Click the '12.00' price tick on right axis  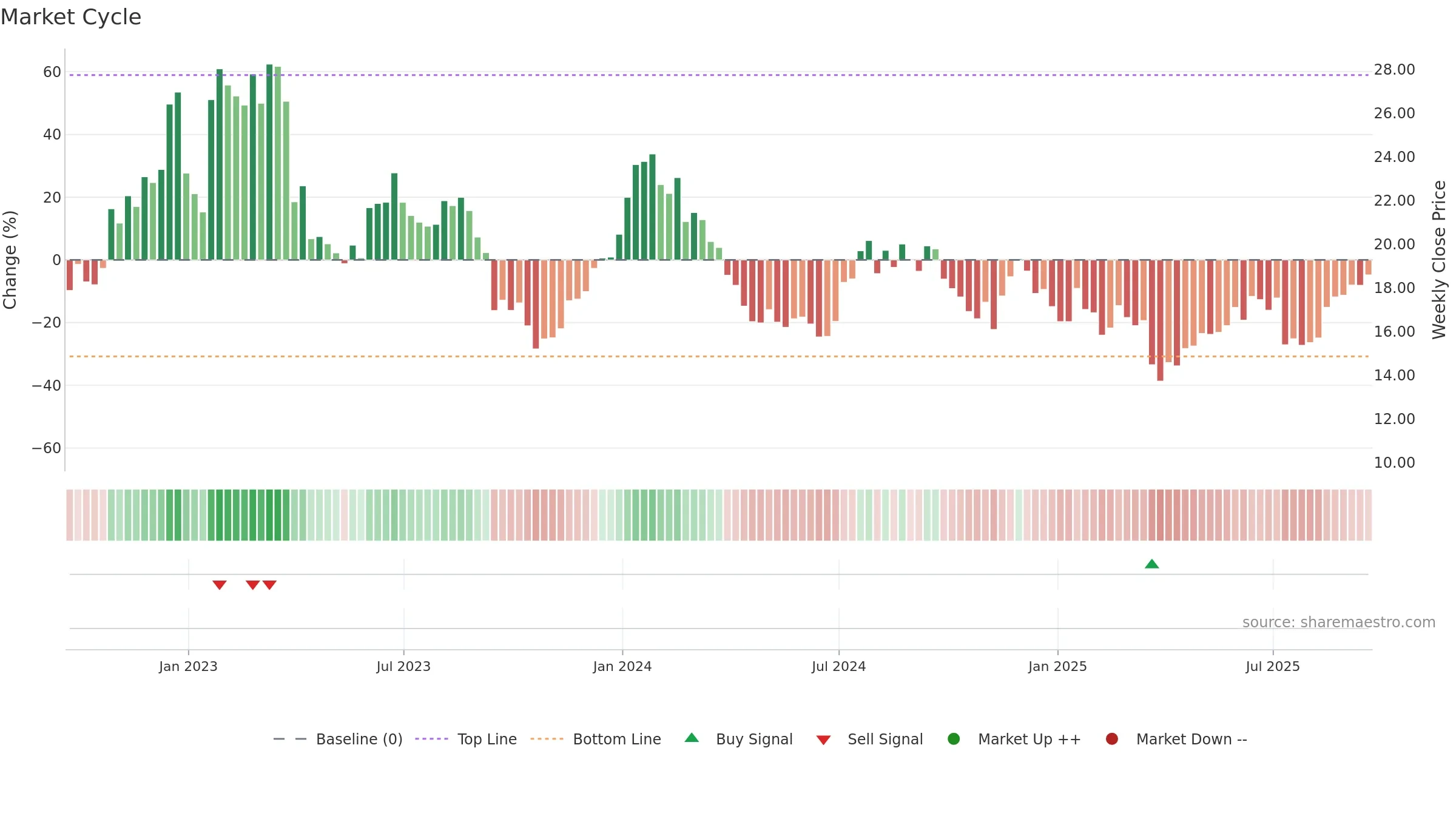pyautogui.click(x=1394, y=419)
